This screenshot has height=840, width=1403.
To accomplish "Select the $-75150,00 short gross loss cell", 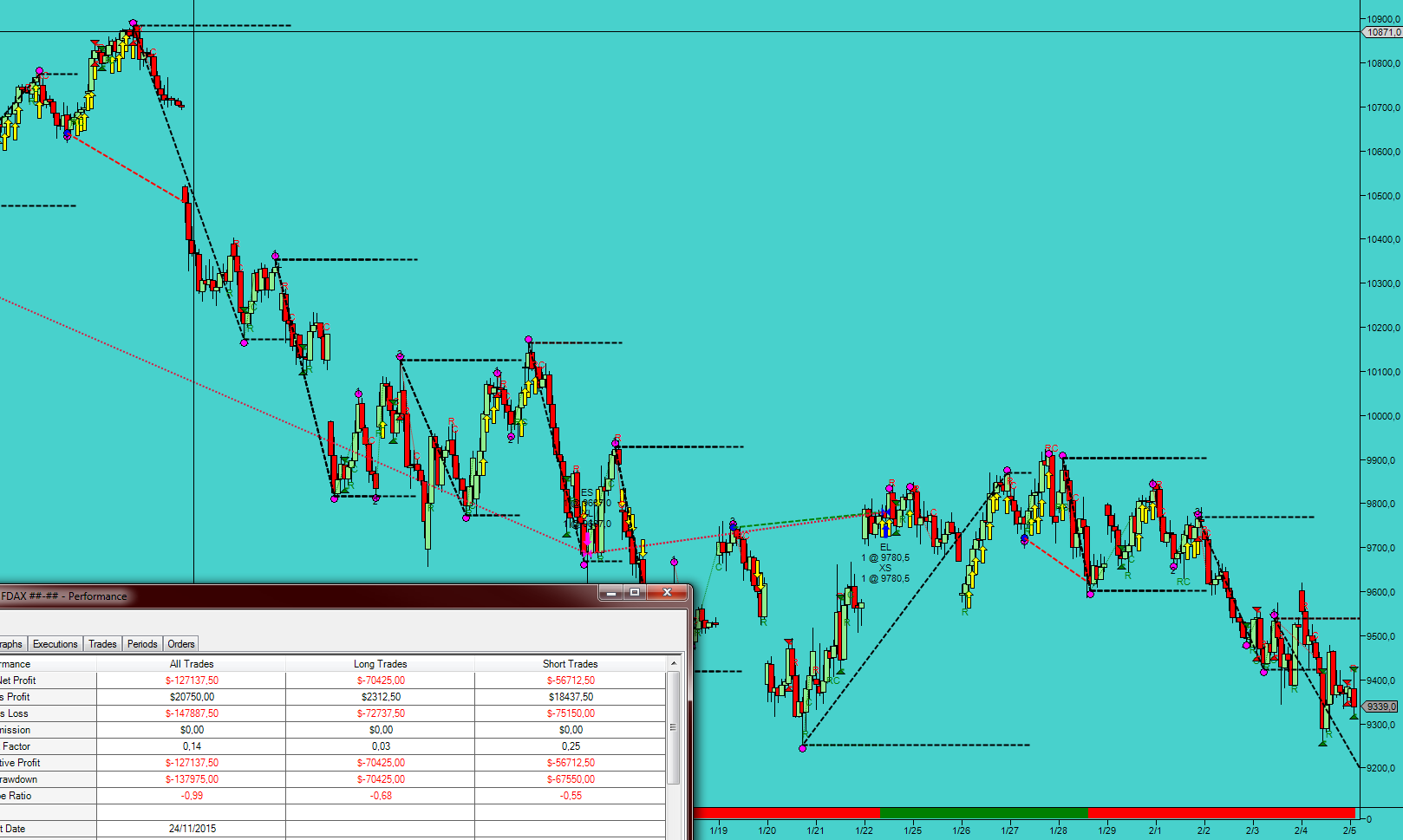I will 571,713.
